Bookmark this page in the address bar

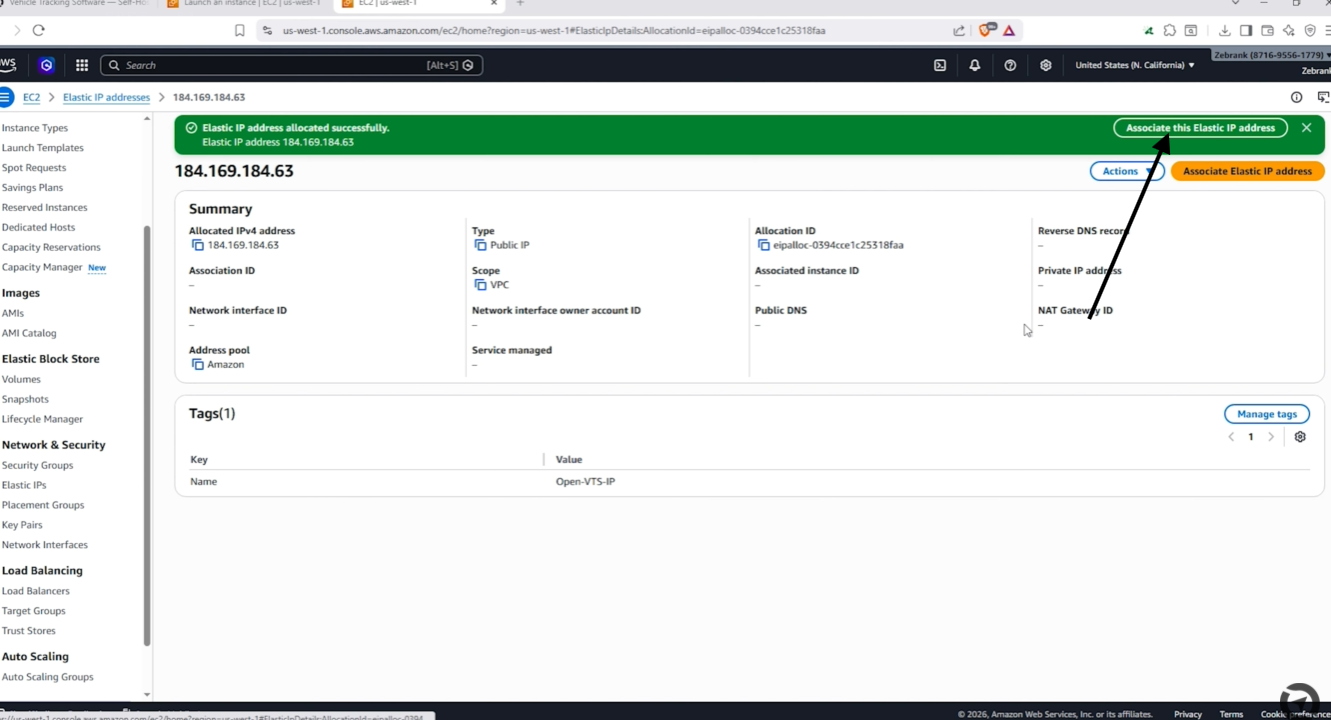[240, 30]
